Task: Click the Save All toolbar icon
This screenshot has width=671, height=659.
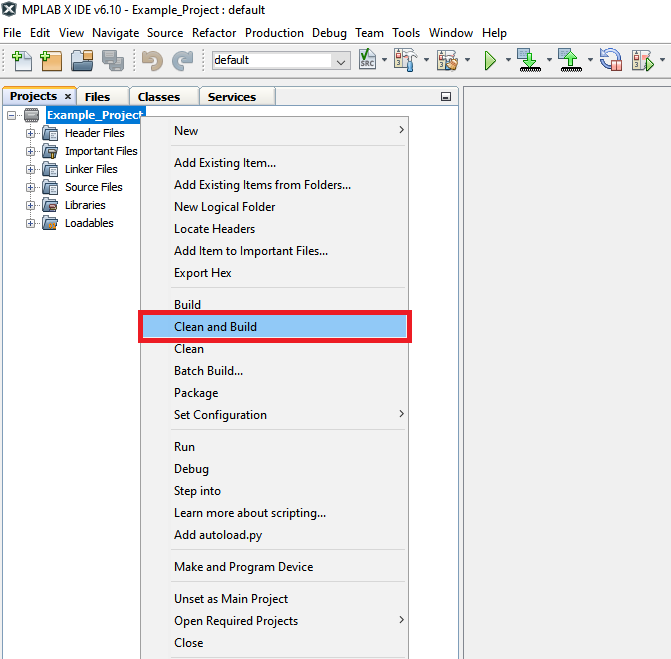Action: click(113, 60)
